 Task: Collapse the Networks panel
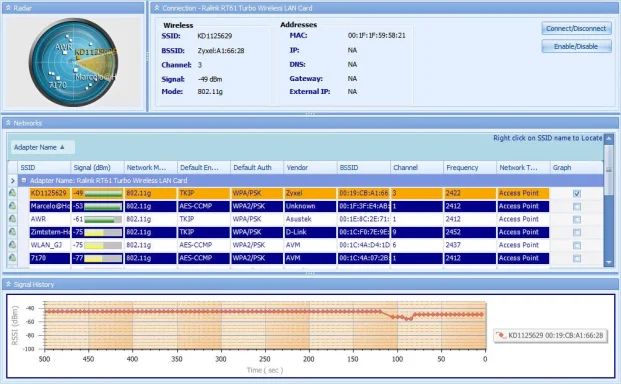[x=8, y=123]
